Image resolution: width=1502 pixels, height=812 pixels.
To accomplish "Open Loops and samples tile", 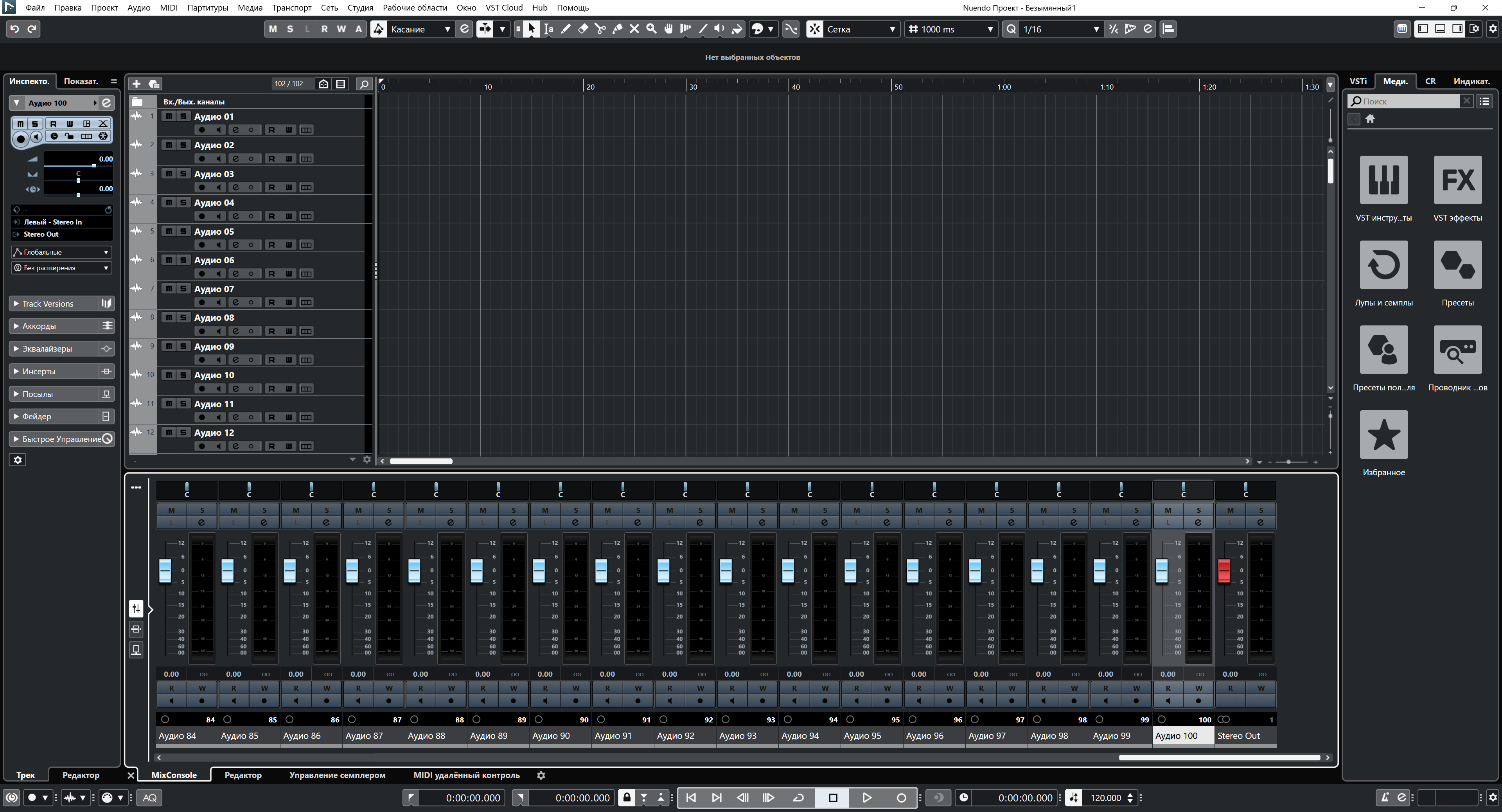I will (x=1383, y=265).
